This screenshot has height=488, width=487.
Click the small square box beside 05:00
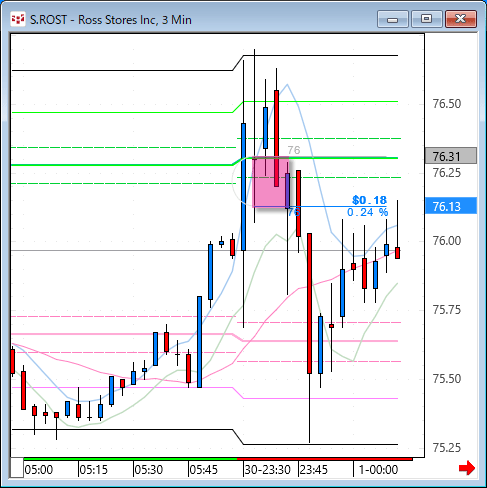(17, 468)
